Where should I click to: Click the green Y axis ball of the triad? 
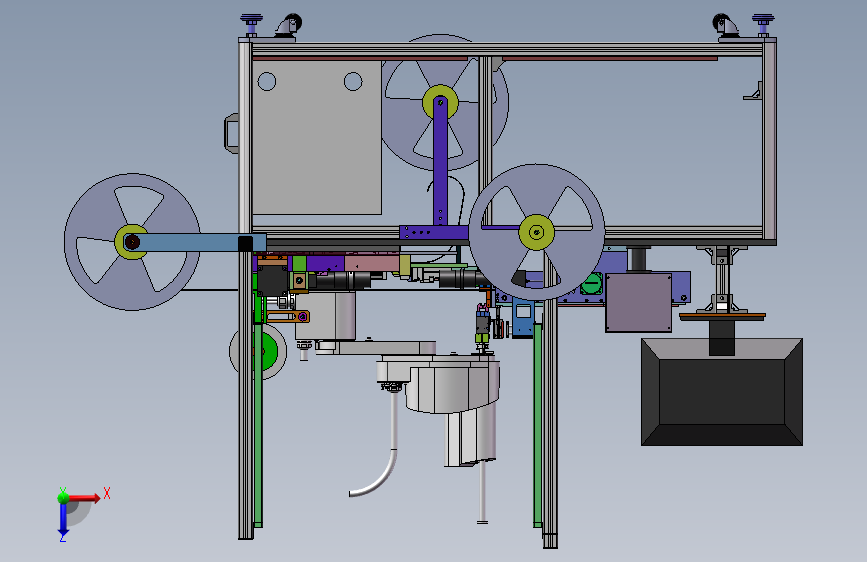pos(63,497)
